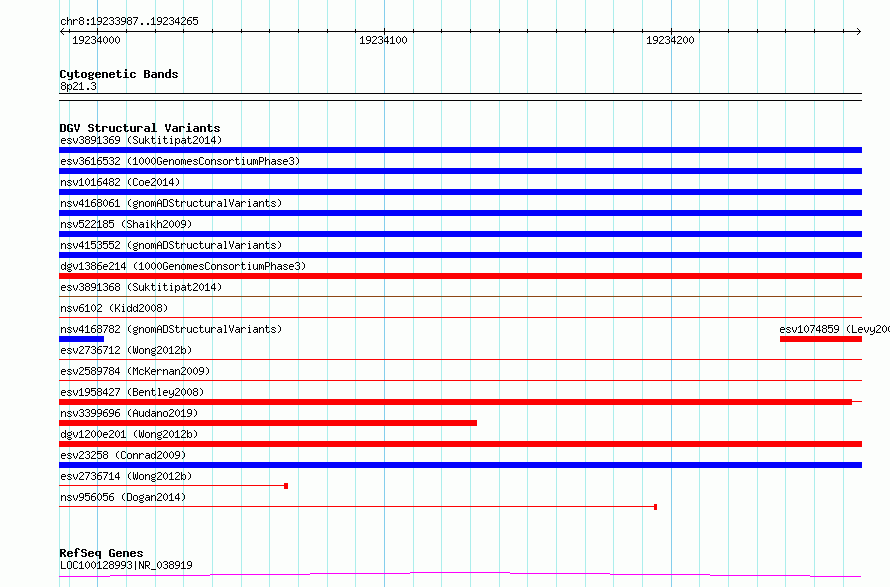The height and width of the screenshot is (587, 890).
Task: Select nsv3399696 (Audano2019) label
Action: 129,413
